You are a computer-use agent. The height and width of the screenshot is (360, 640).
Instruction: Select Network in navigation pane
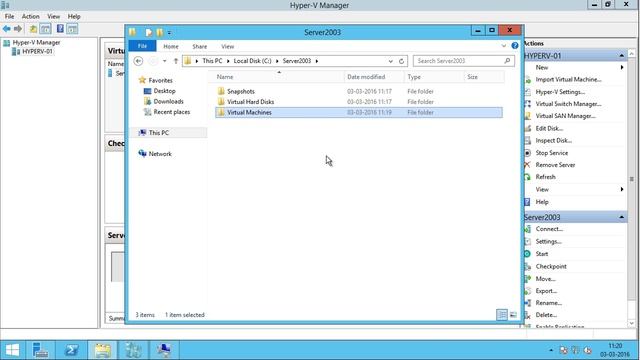pyautogui.click(x=160, y=154)
